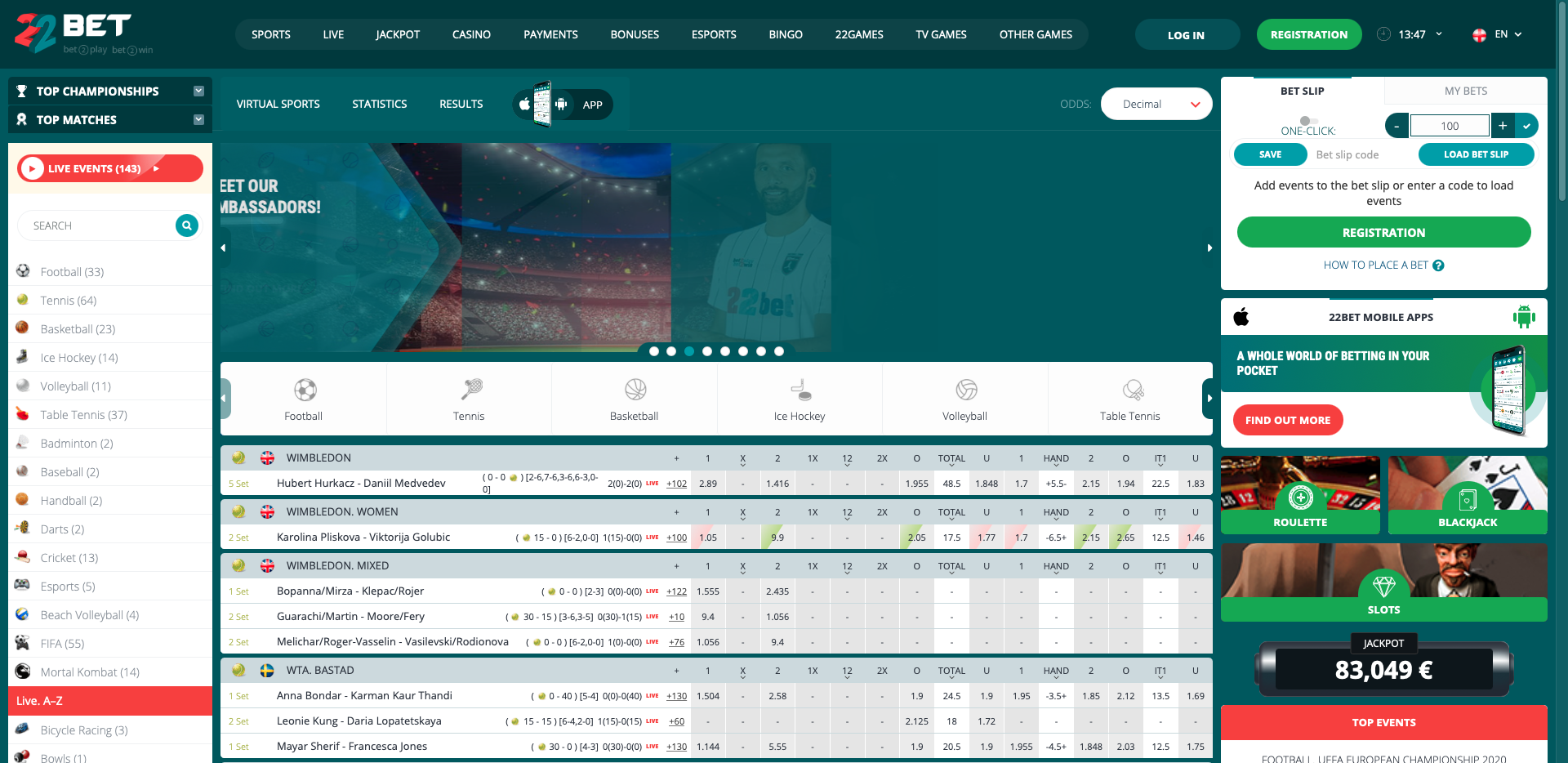Switch to My Bets tab

coord(1465,91)
